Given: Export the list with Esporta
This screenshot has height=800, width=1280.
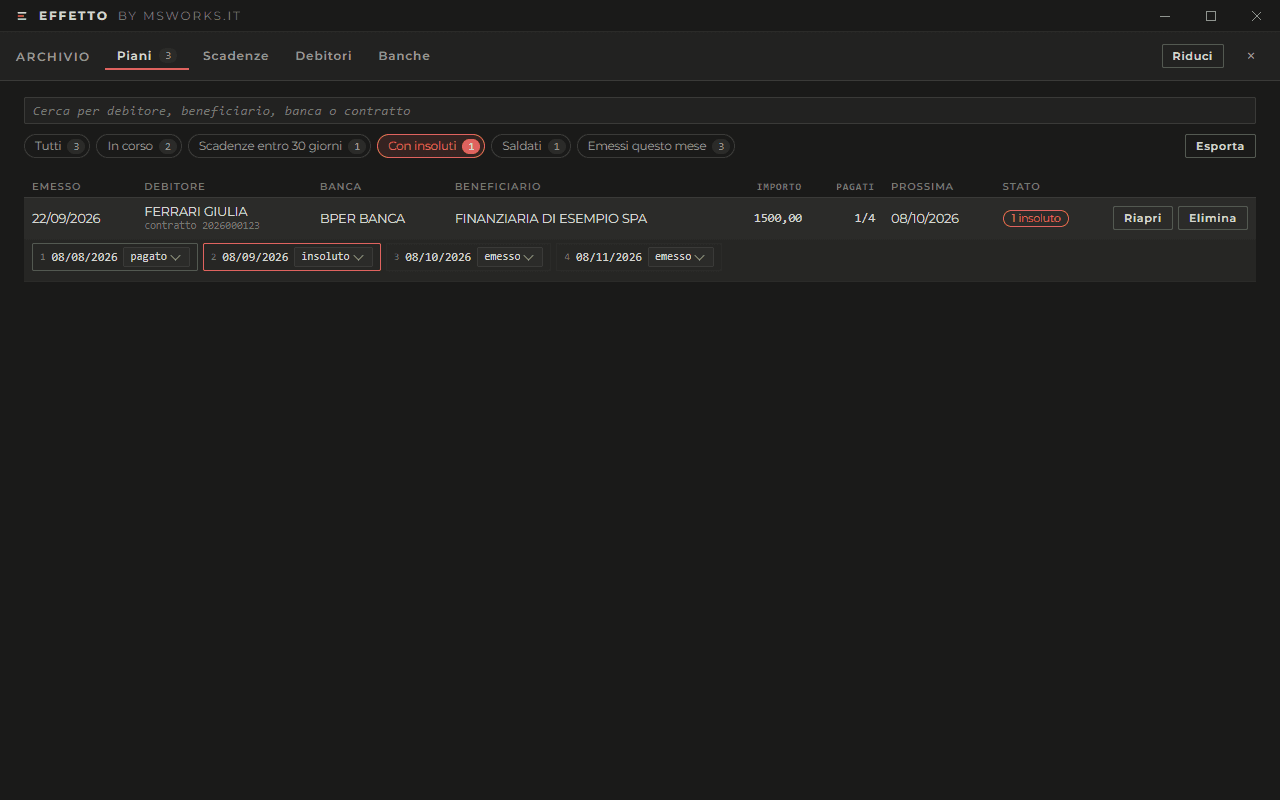Looking at the screenshot, I should [1220, 146].
